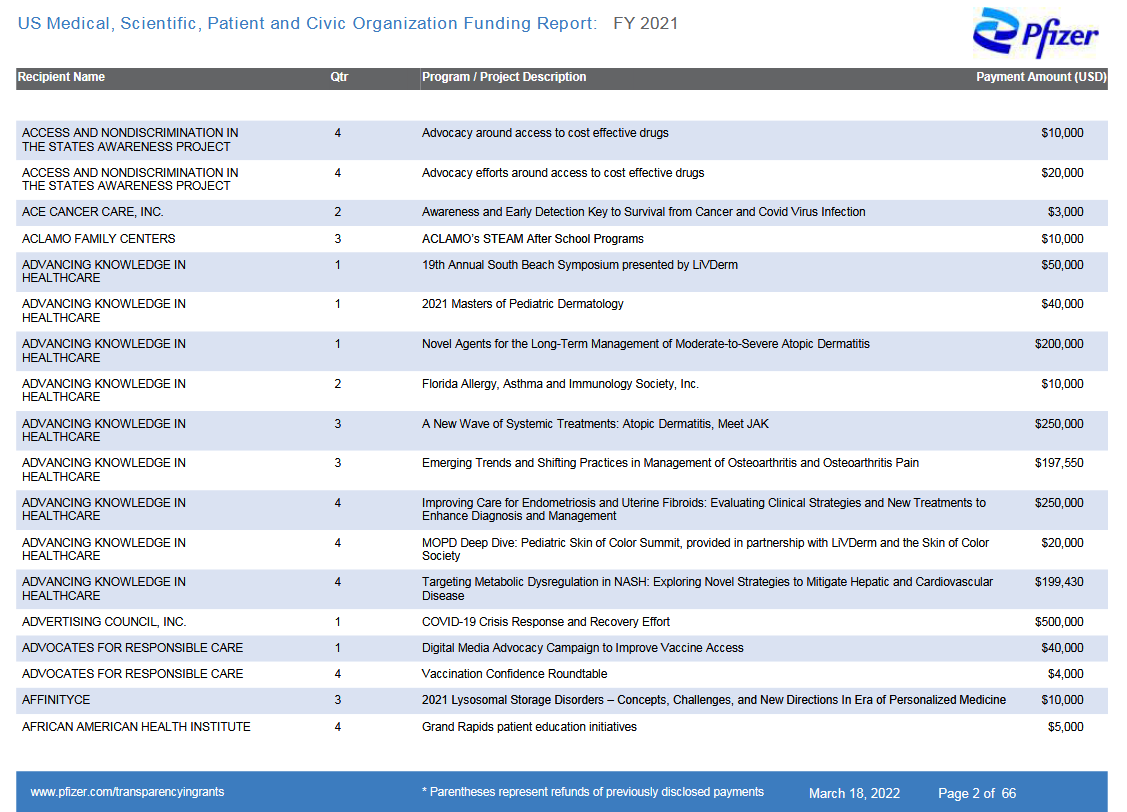
Task: Click the $5,000 payment amount
Action: [x=1065, y=727]
